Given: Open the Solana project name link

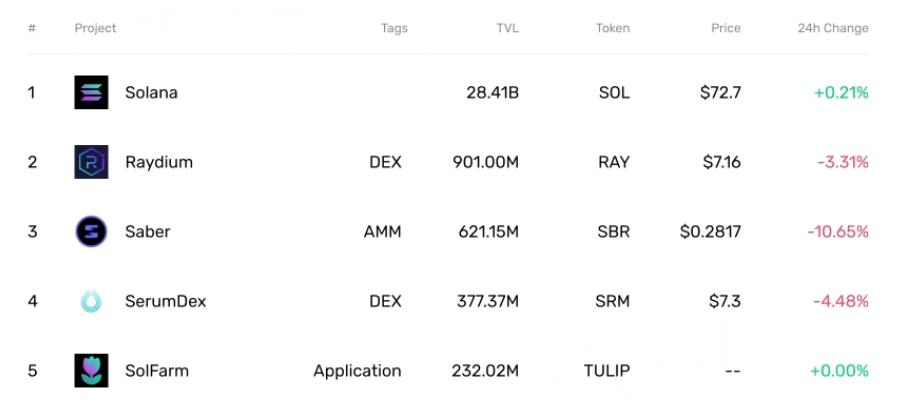Looking at the screenshot, I should tap(151, 93).
